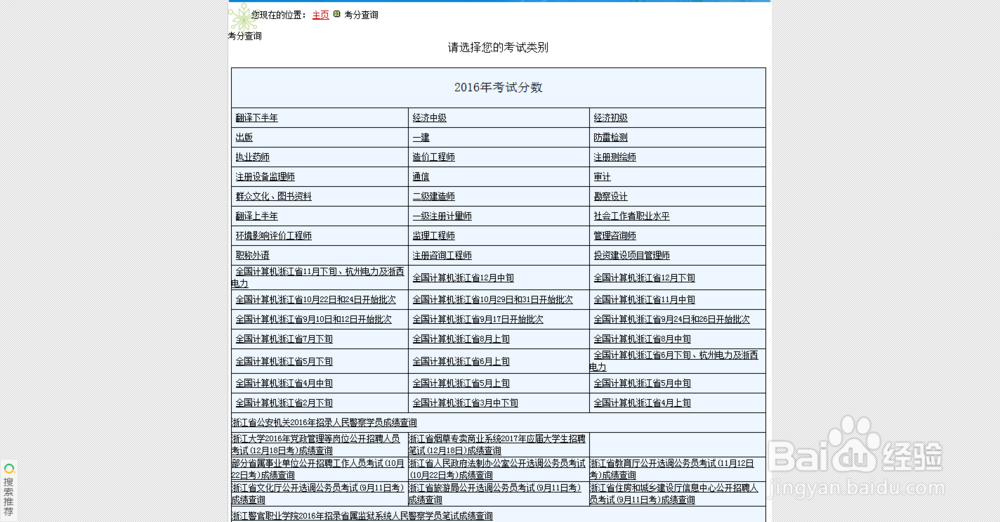Viewport: 1000px width, 522px height.
Task: Open 投资建设项目管理师 link
Action: 631,255
